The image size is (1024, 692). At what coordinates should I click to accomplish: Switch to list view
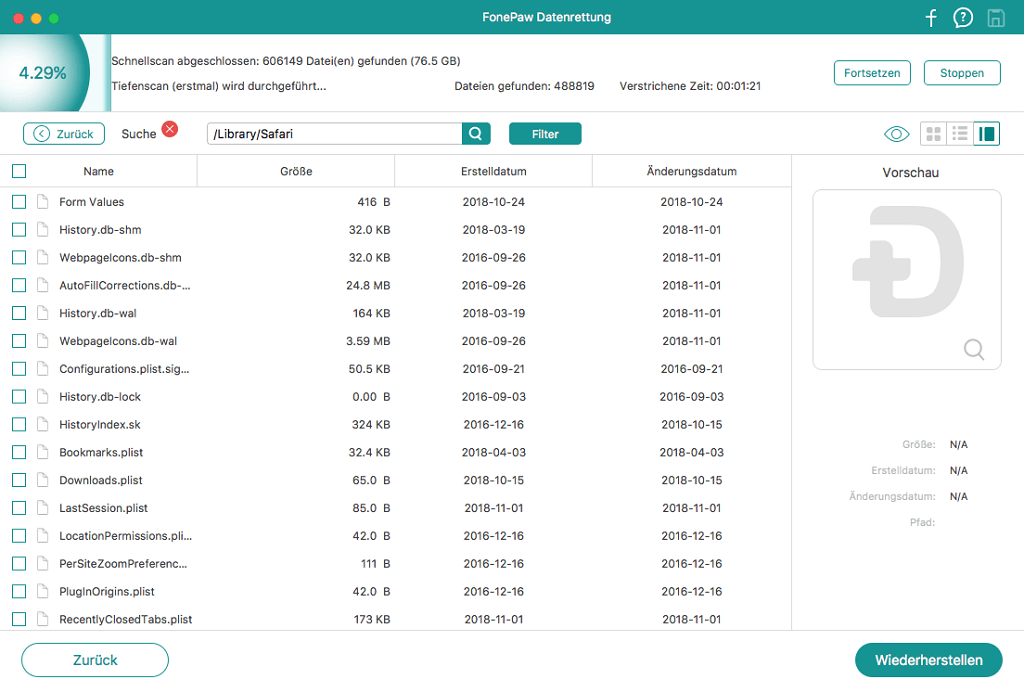(960, 134)
